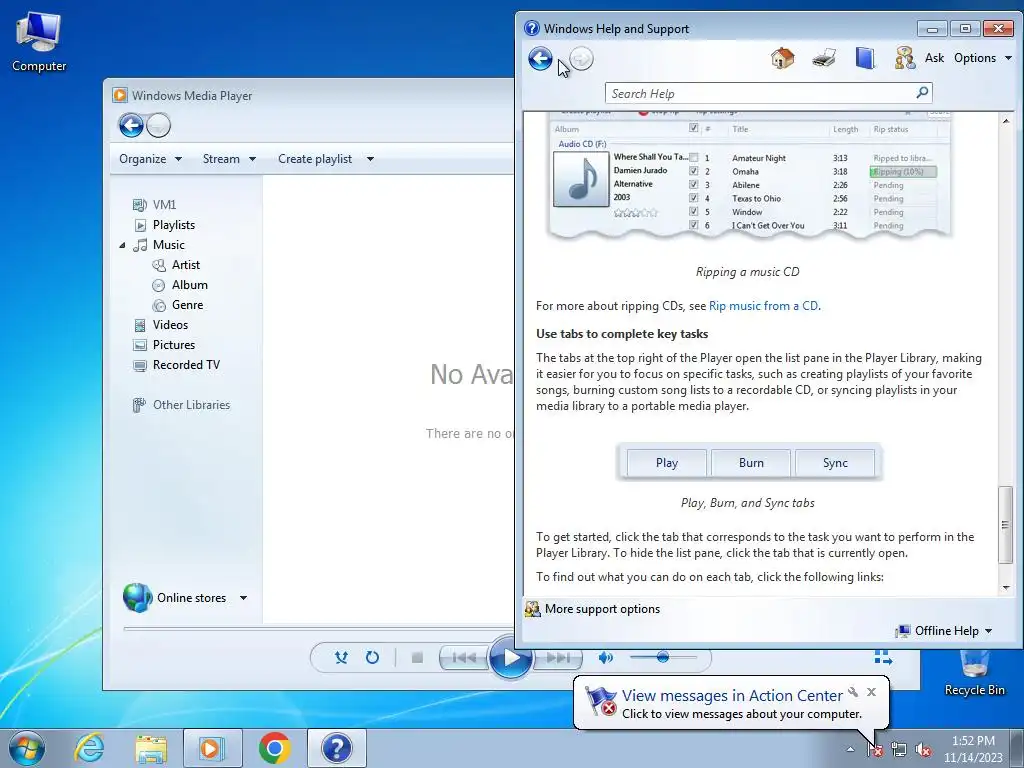Click the Help and Support taskbar button
The height and width of the screenshot is (768, 1024).
pyautogui.click(x=336, y=748)
